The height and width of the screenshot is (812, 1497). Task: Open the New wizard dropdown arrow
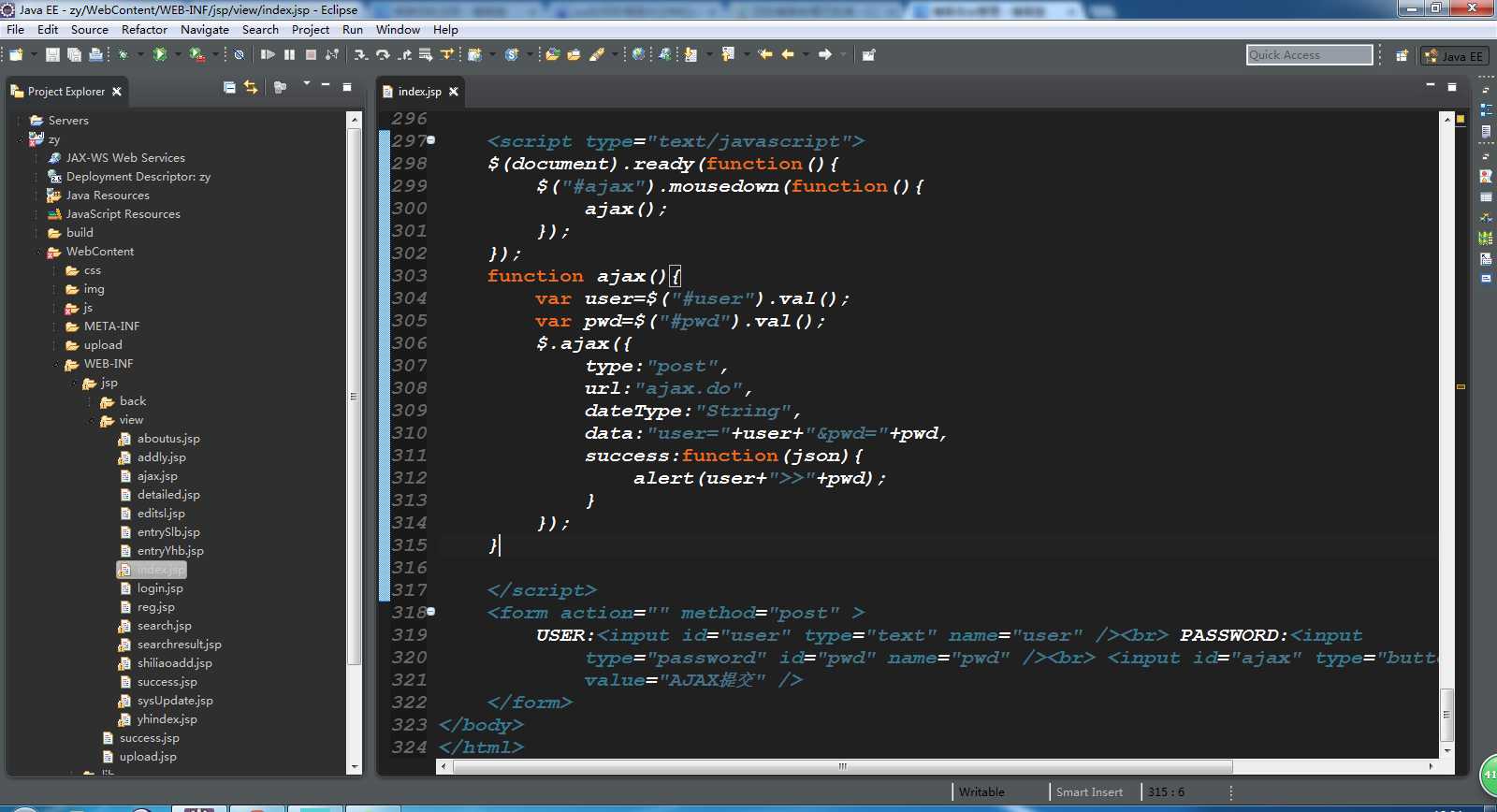click(34, 54)
